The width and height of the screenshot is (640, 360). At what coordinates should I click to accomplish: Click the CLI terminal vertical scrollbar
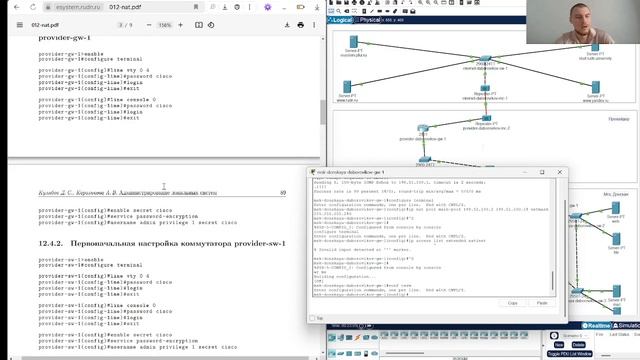pyautogui.click(x=553, y=281)
